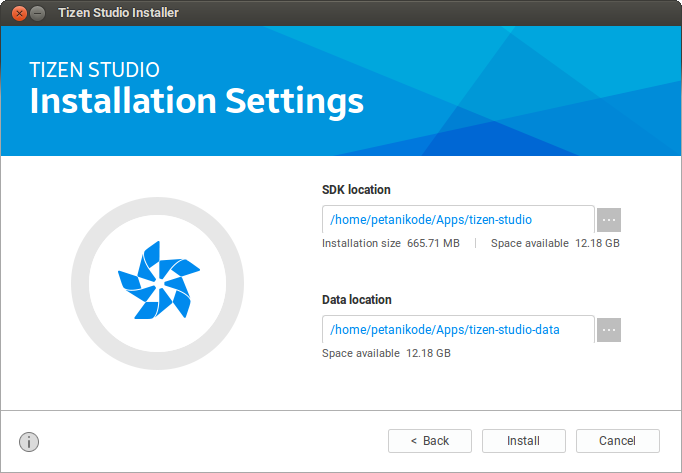Browse for Data location folder
The height and width of the screenshot is (473, 682).
click(x=609, y=330)
